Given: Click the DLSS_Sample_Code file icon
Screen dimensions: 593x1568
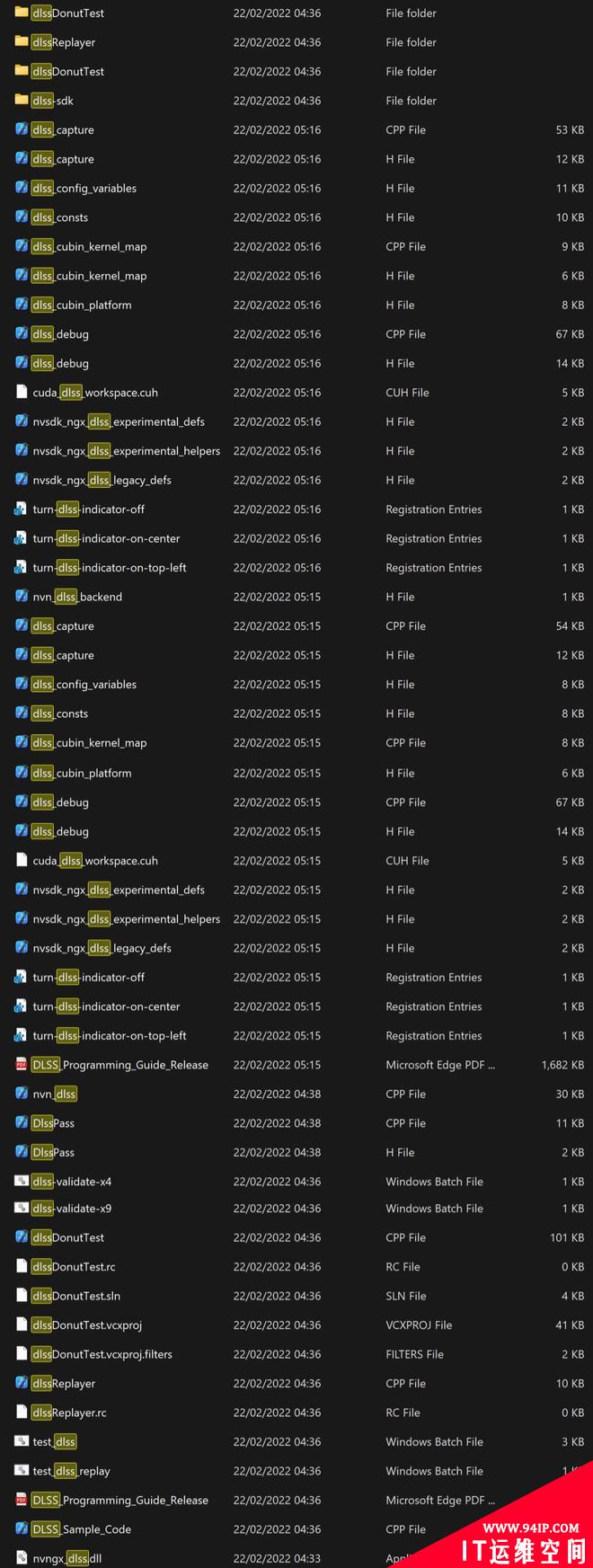Looking at the screenshot, I should pyautogui.click(x=22, y=1529).
